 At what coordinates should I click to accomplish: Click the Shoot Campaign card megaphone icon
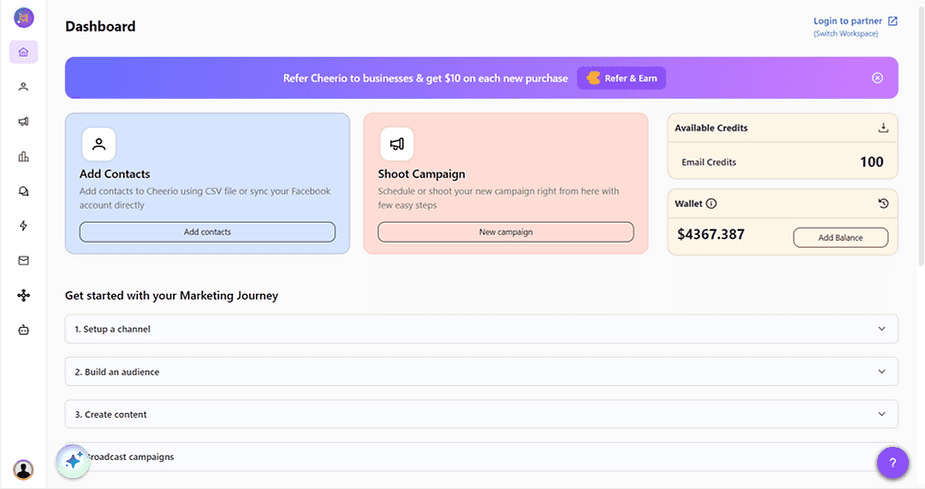pyautogui.click(x=397, y=144)
